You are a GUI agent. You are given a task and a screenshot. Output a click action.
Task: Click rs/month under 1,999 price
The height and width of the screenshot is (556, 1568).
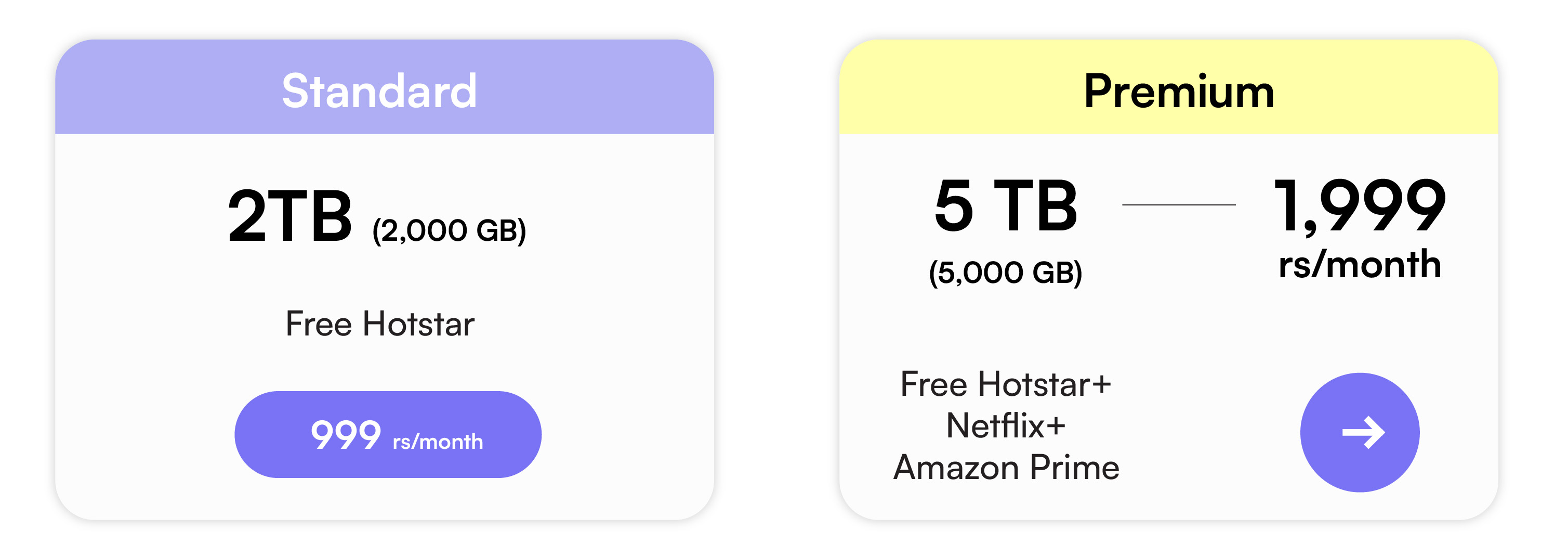tap(1359, 264)
